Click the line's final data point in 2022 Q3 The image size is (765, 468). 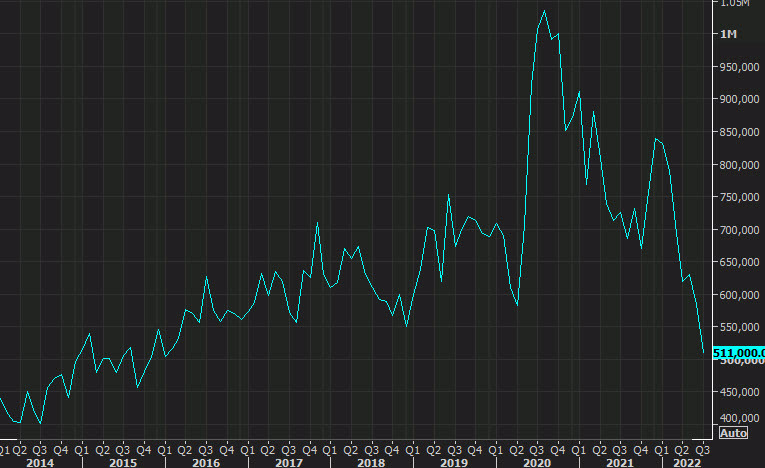[x=703, y=351]
